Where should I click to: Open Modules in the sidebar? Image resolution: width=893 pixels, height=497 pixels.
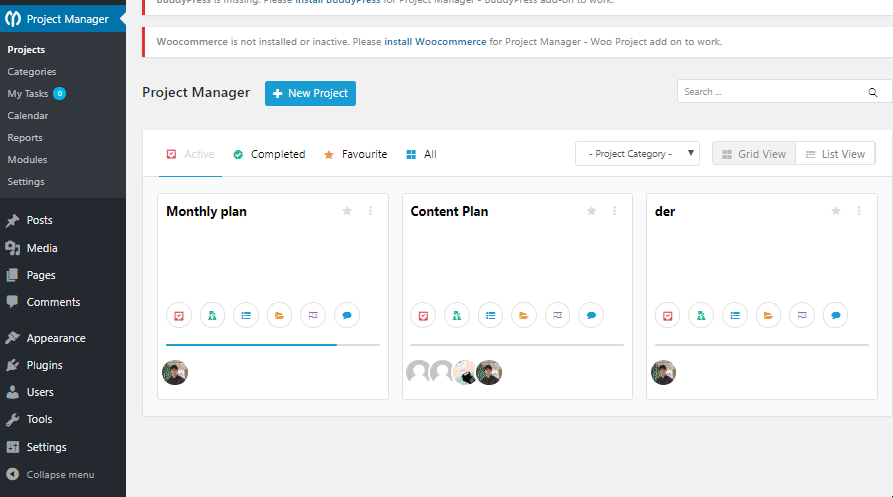[x=27, y=160]
